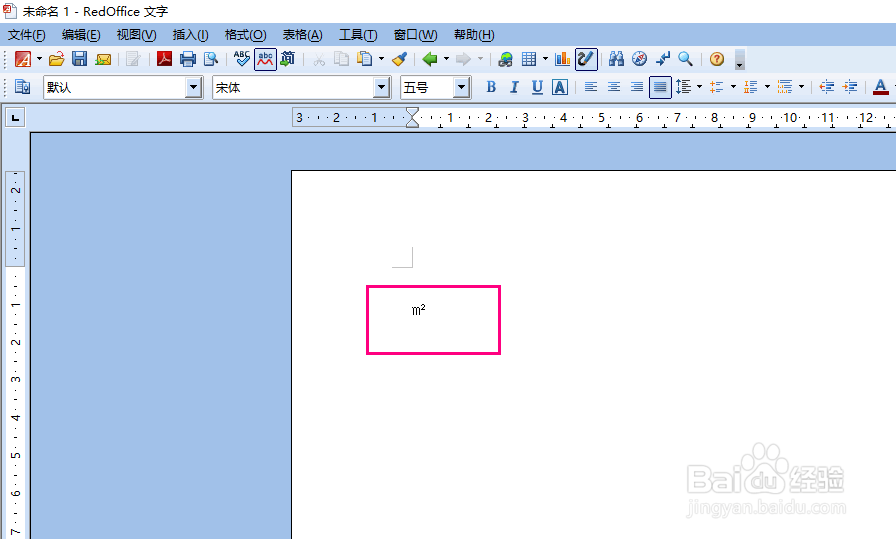Click the orange character spacing icon

point(750,87)
